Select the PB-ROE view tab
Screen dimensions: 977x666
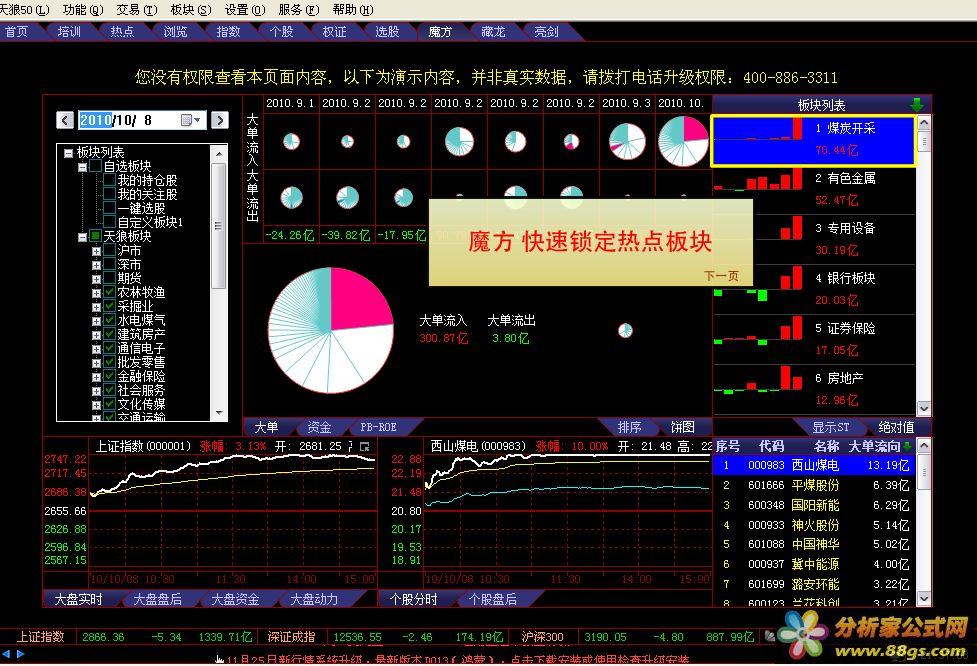[378, 427]
